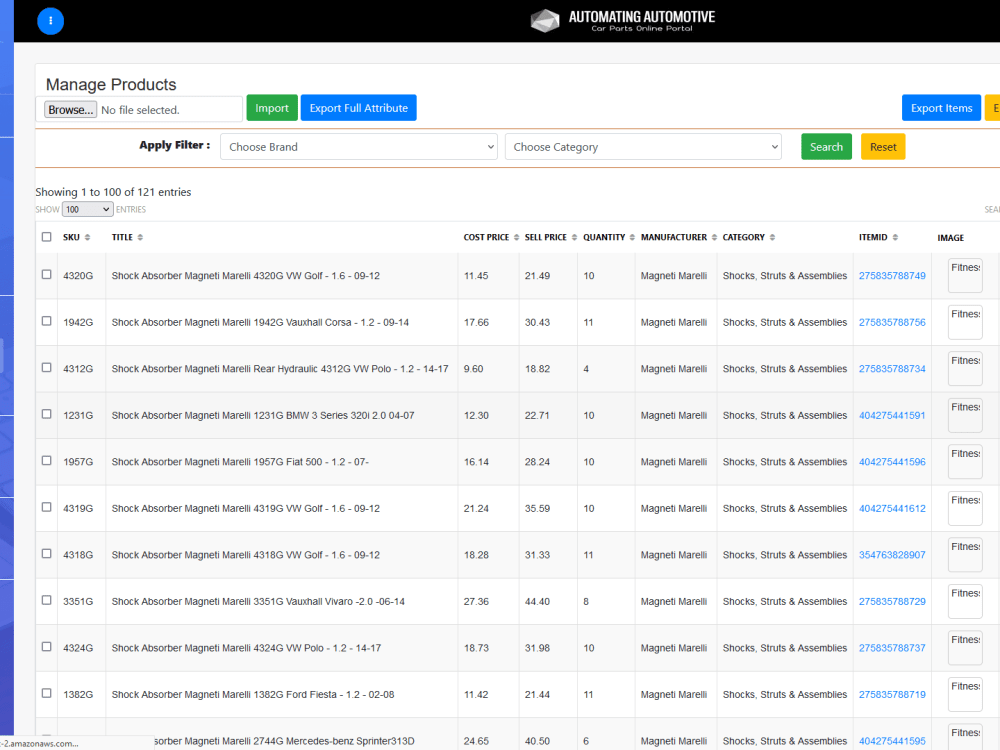Sort by Category column arrows

click(772, 237)
